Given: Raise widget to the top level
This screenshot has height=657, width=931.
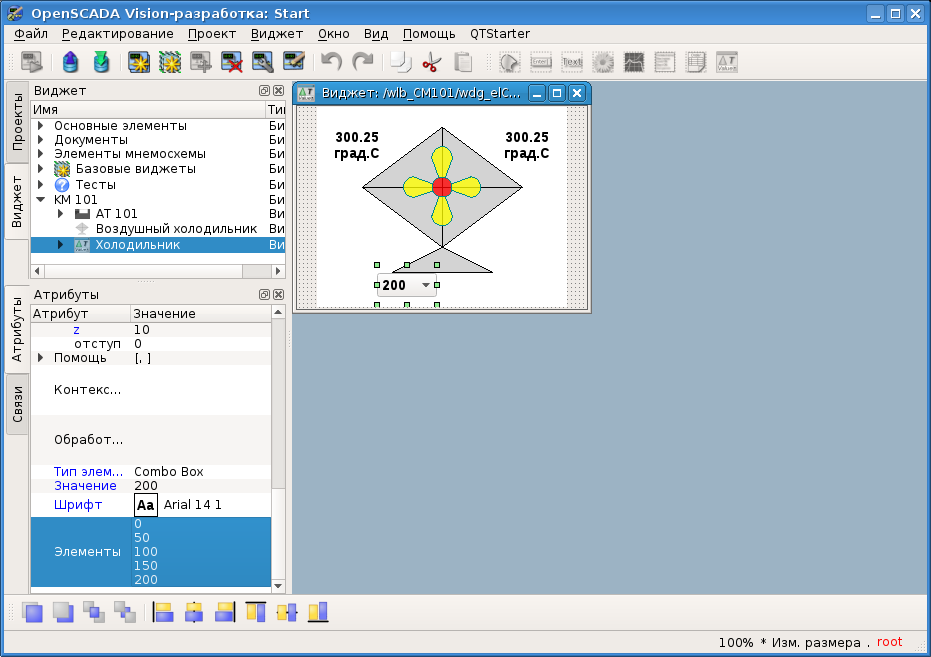Looking at the screenshot, I should pos(33,612).
